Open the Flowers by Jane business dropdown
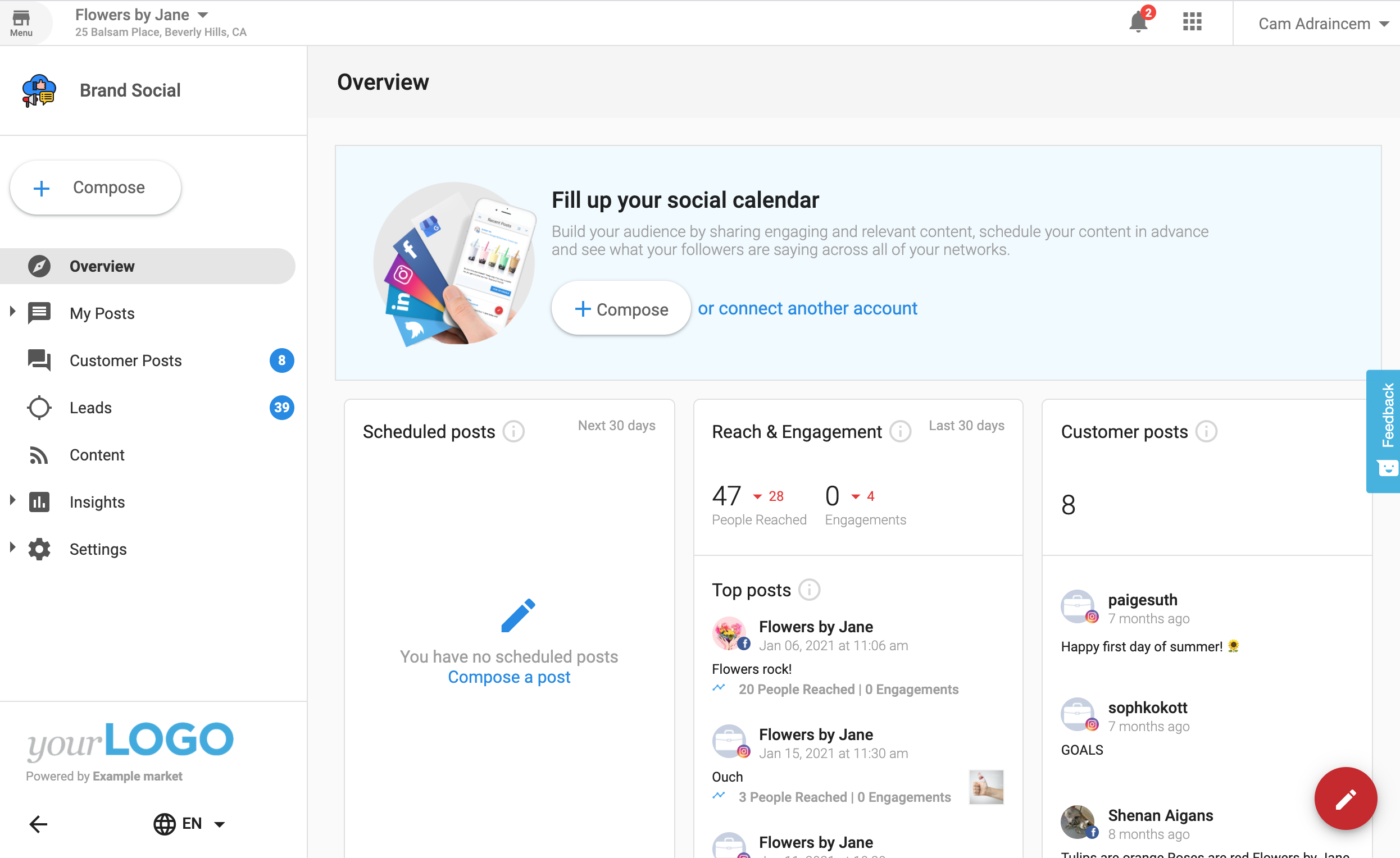Image resolution: width=1400 pixels, height=858 pixels. click(142, 15)
